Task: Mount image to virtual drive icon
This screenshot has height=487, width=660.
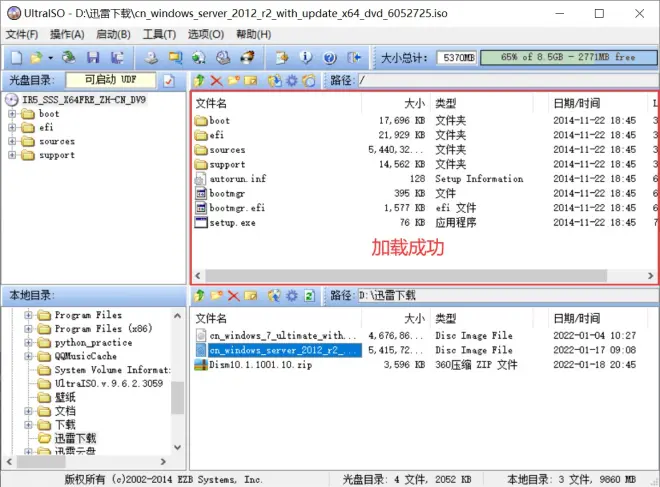Action: (x=223, y=57)
